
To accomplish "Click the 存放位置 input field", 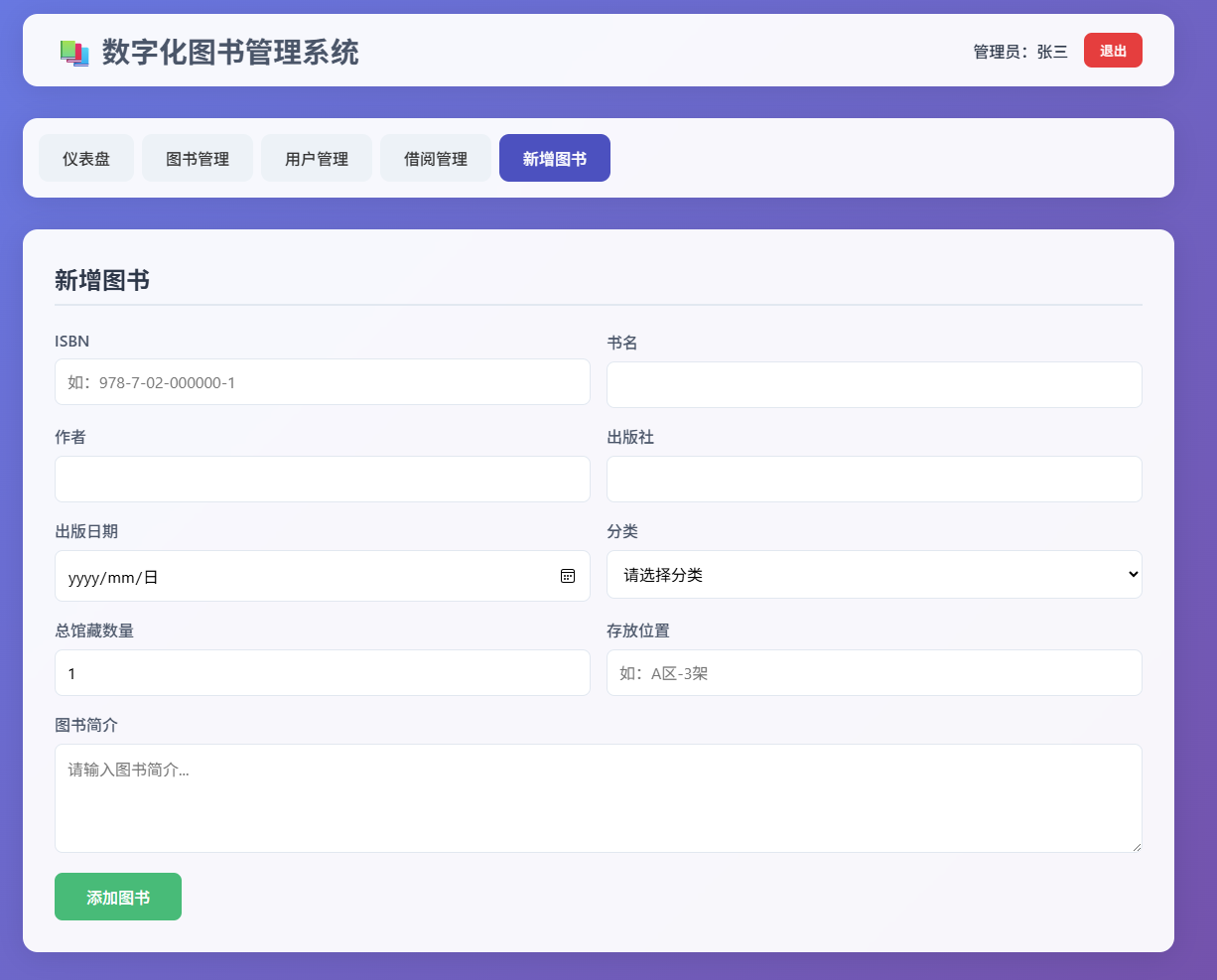I will tap(875, 672).
